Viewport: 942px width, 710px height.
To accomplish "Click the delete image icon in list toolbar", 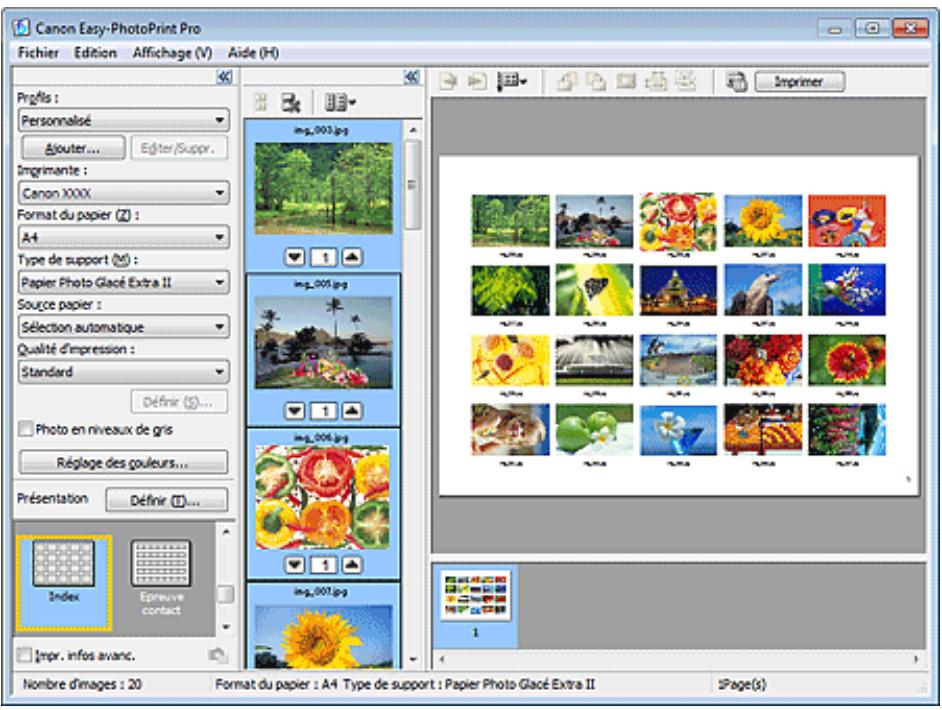I will pyautogui.click(x=291, y=103).
